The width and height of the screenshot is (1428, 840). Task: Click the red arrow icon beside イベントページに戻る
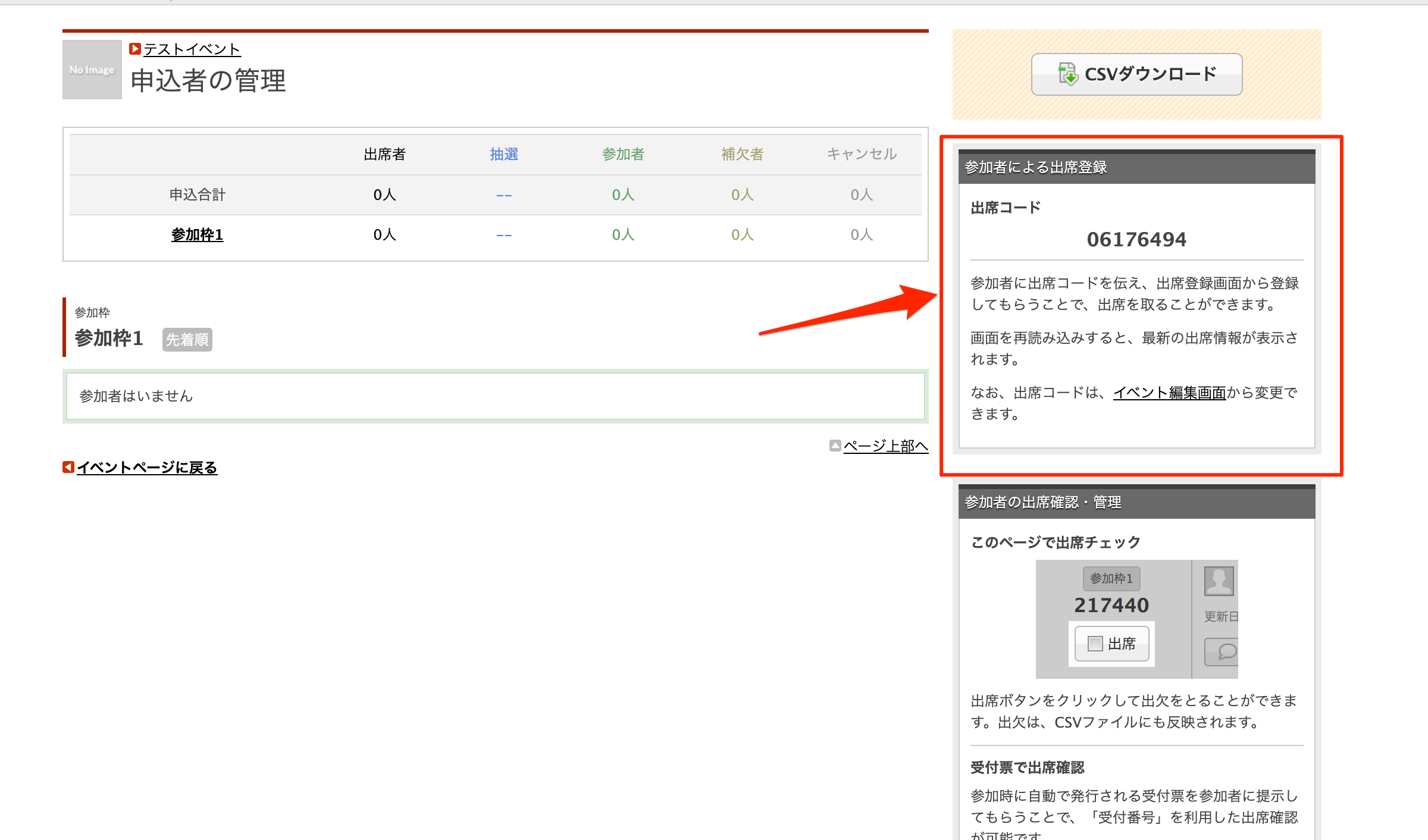coord(67,467)
